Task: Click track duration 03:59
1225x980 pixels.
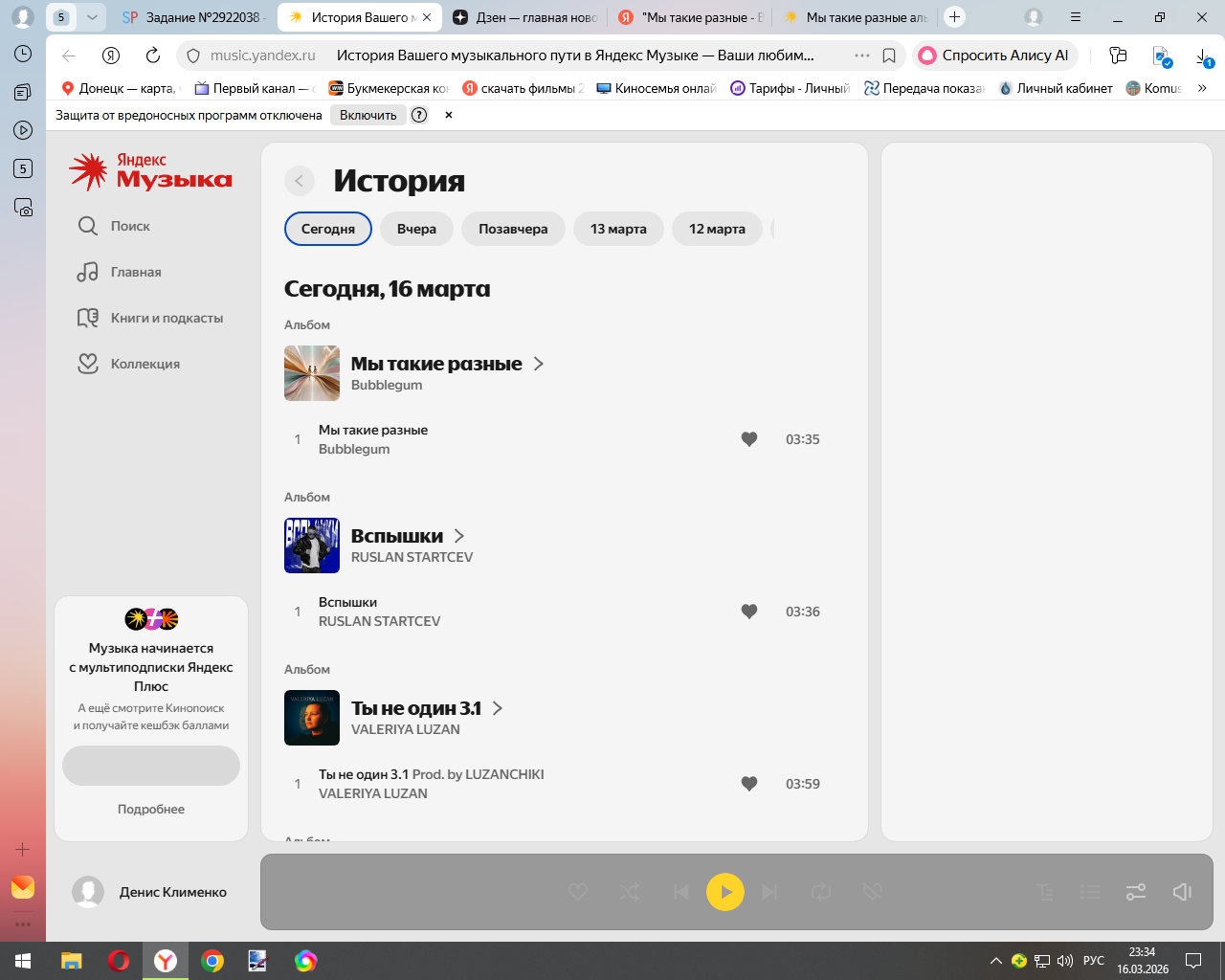Action: point(803,784)
